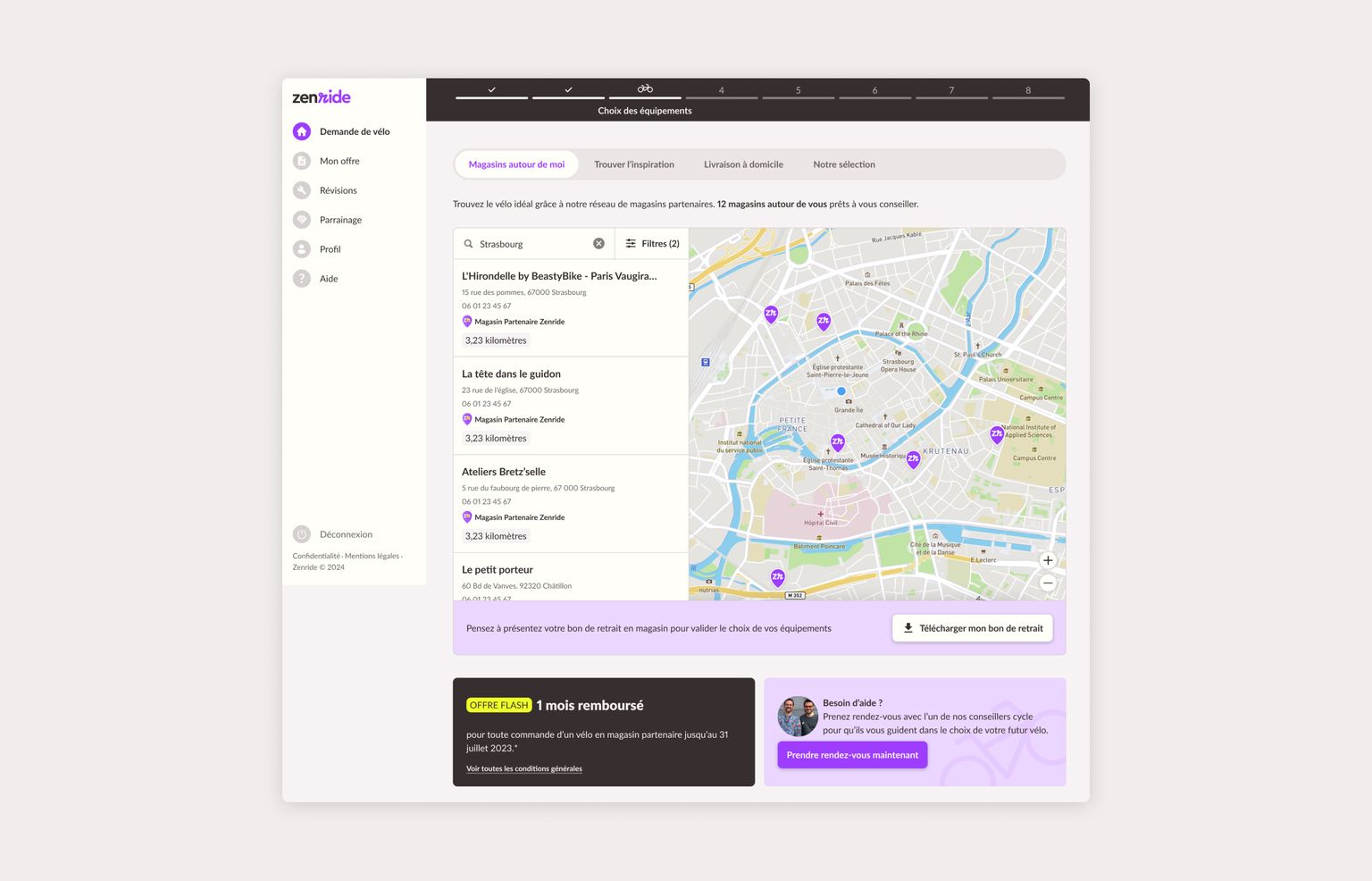The image size is (1372, 881).
Task: Click the Strasbourg search field
Action: [x=534, y=244]
